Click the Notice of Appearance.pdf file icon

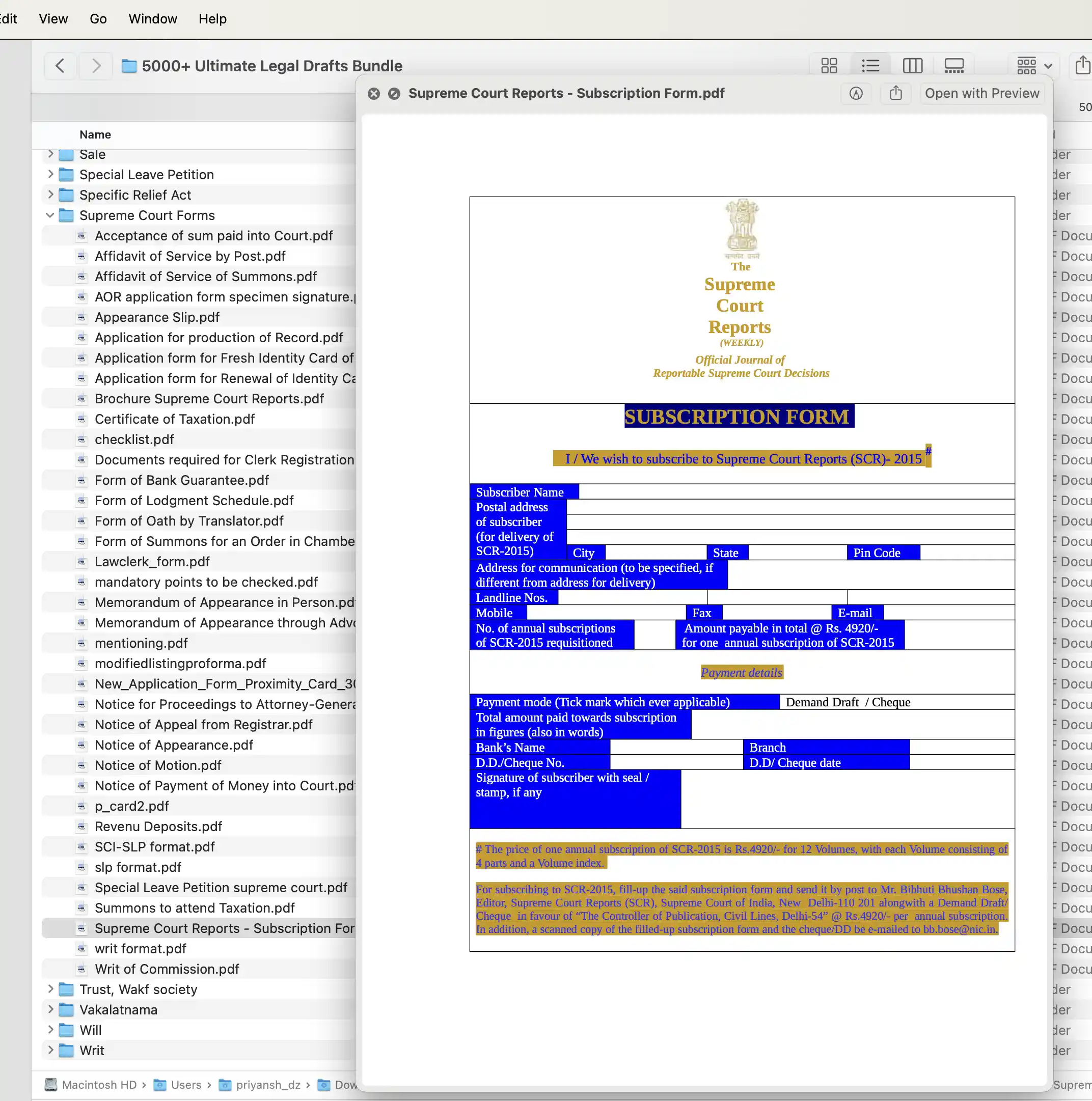coord(81,745)
